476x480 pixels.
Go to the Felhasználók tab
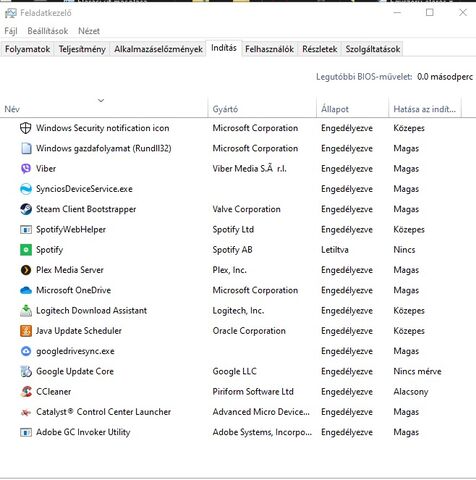pyautogui.click(x=269, y=49)
